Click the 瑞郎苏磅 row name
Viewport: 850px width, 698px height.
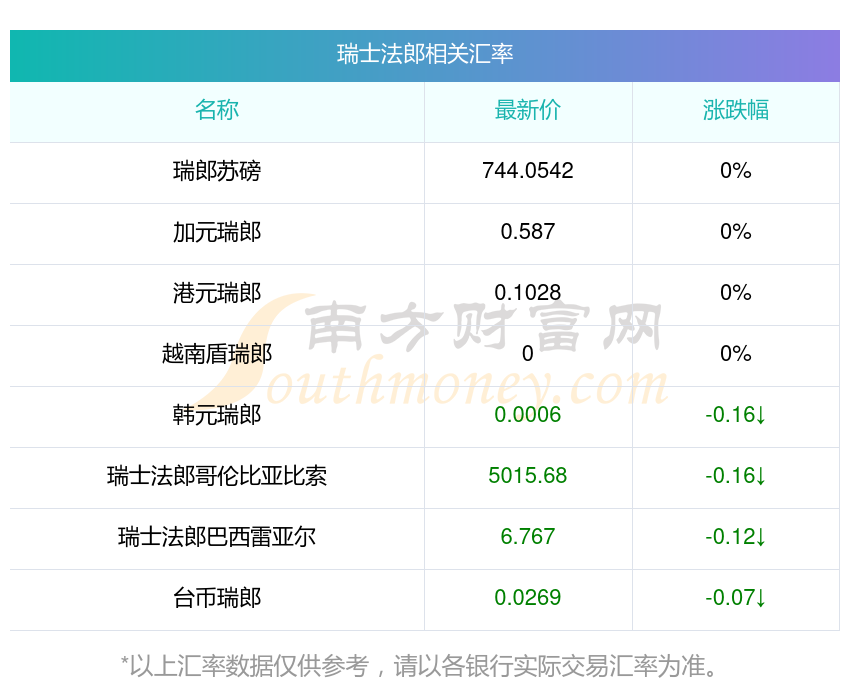pyautogui.click(x=217, y=171)
